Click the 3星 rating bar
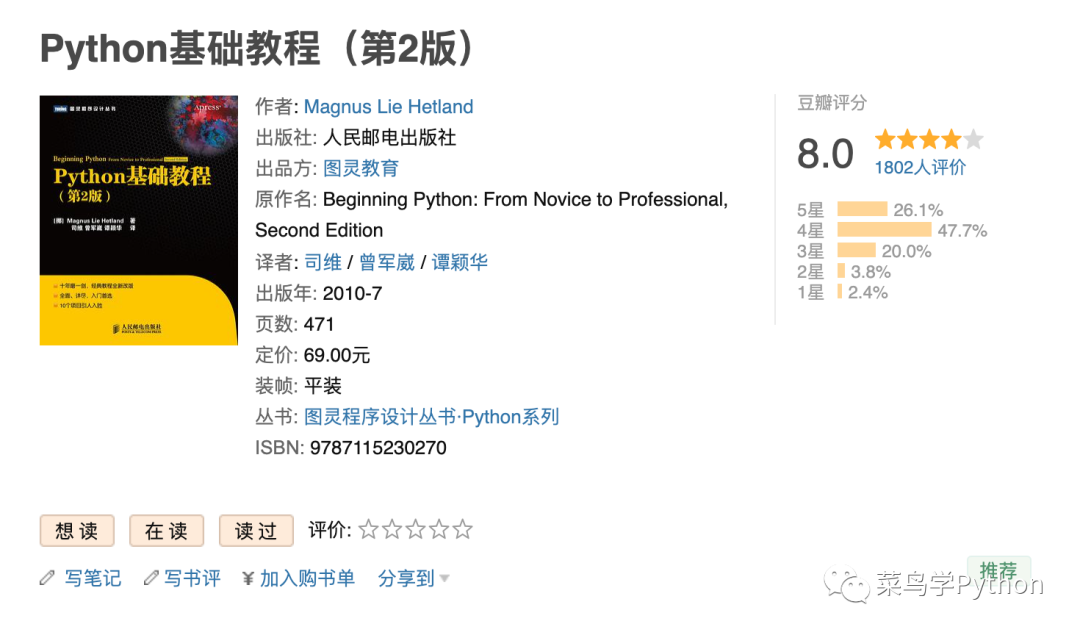 [x=856, y=251]
